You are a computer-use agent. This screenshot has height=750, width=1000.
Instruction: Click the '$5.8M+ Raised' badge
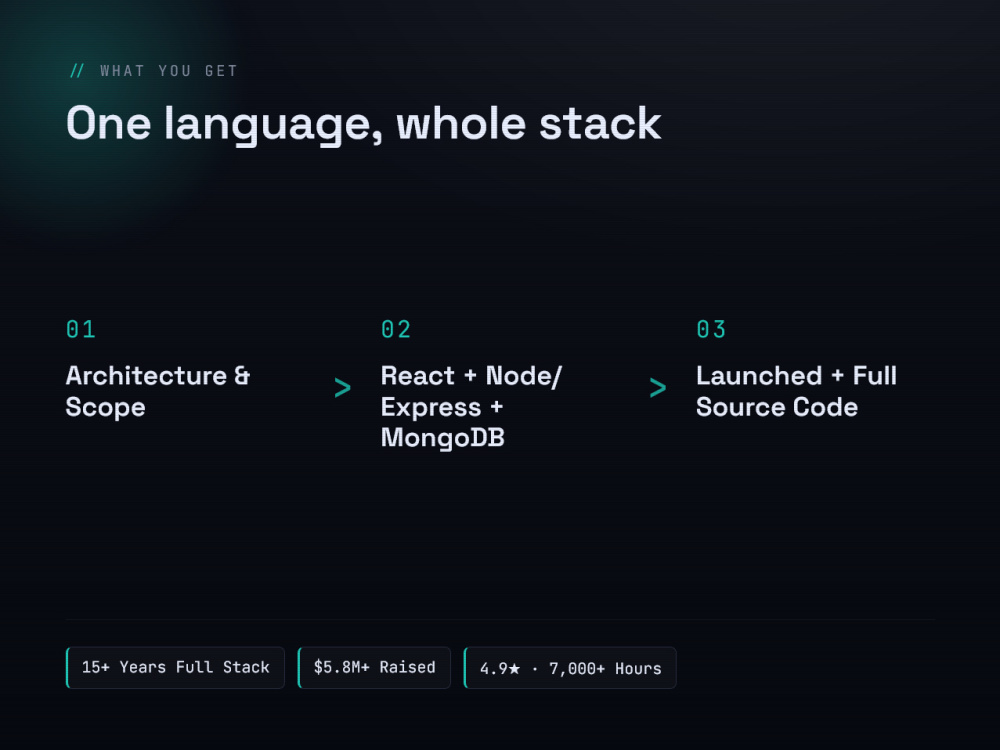tap(374, 668)
